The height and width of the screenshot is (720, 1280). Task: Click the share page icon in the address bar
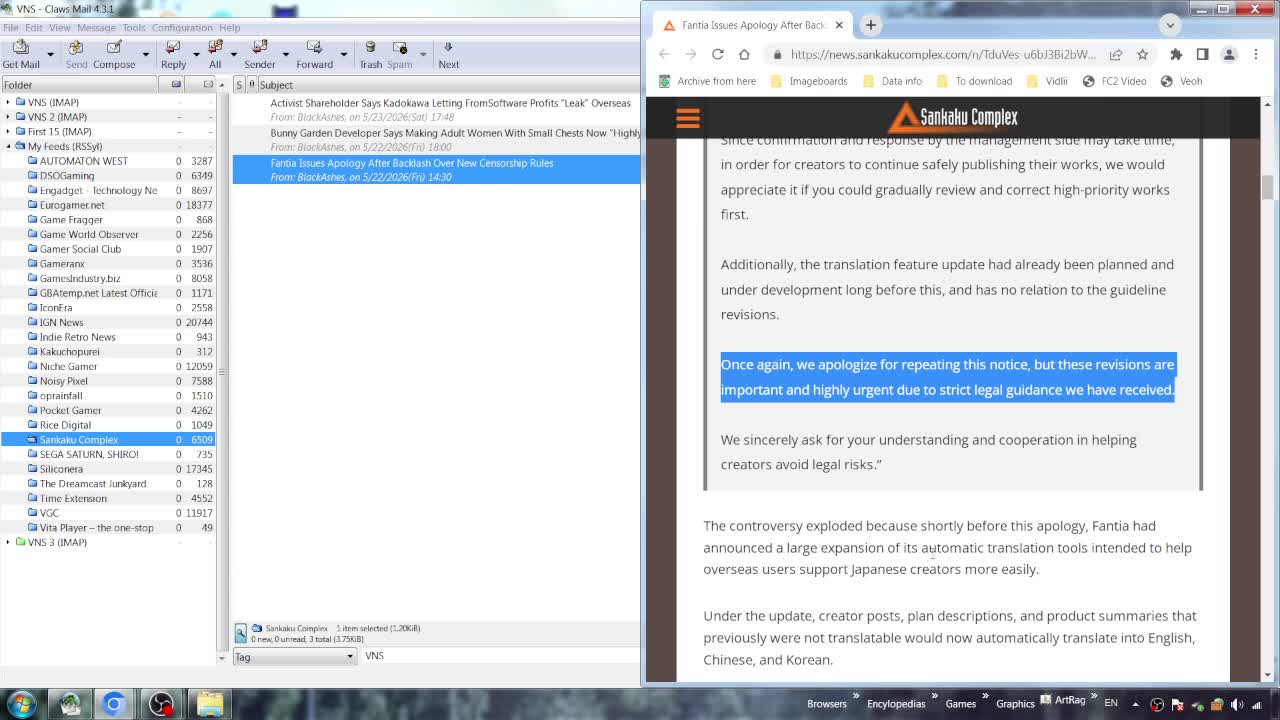[x=1115, y=54]
